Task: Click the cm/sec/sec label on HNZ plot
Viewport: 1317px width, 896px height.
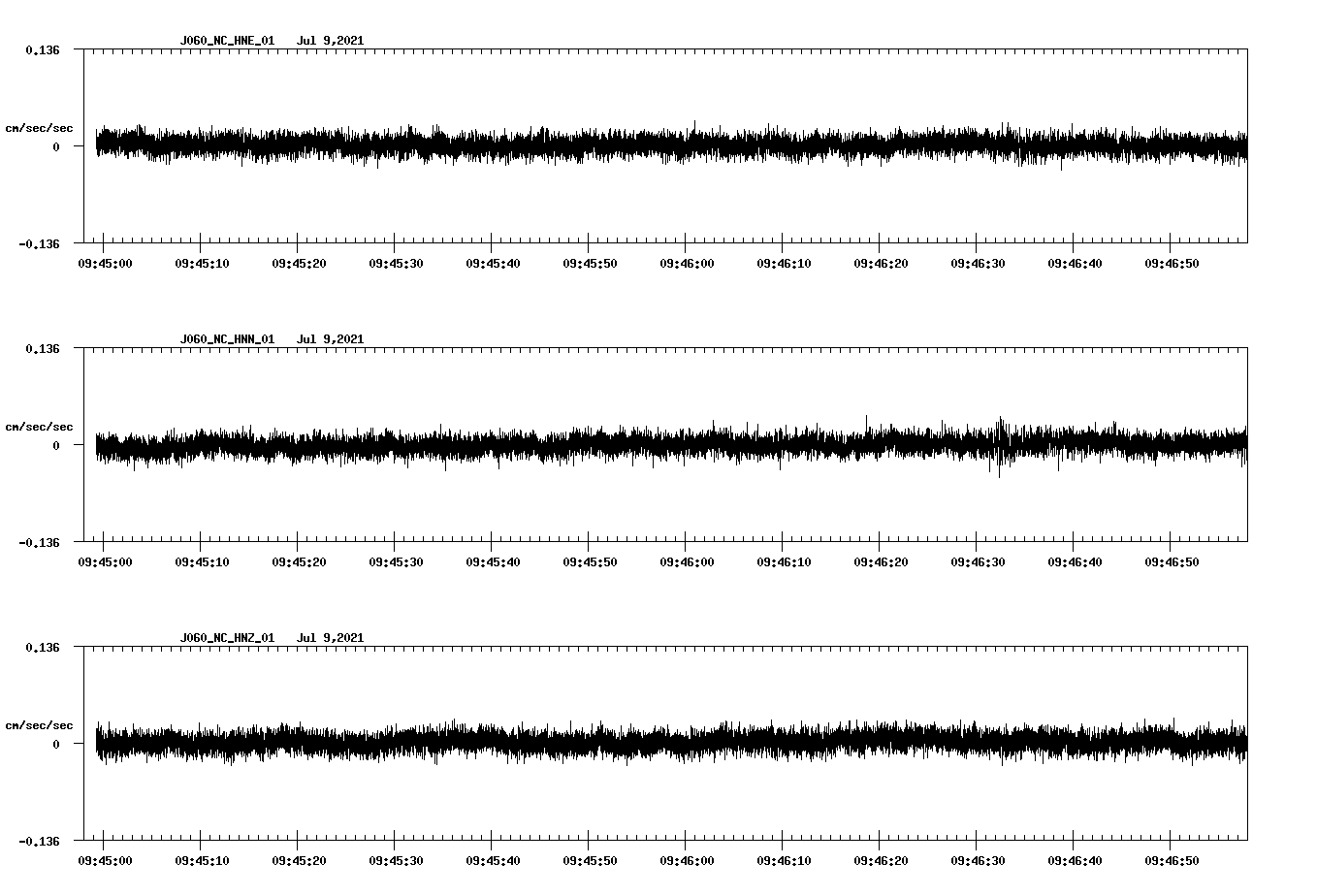Action: (39, 723)
